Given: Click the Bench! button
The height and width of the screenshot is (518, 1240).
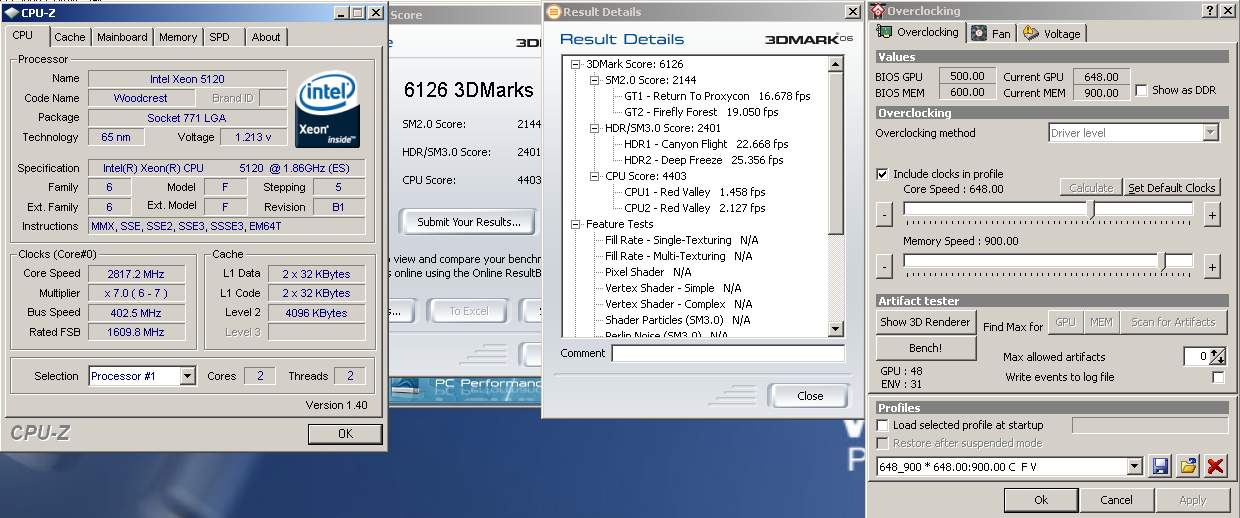Looking at the screenshot, I should click(x=925, y=348).
